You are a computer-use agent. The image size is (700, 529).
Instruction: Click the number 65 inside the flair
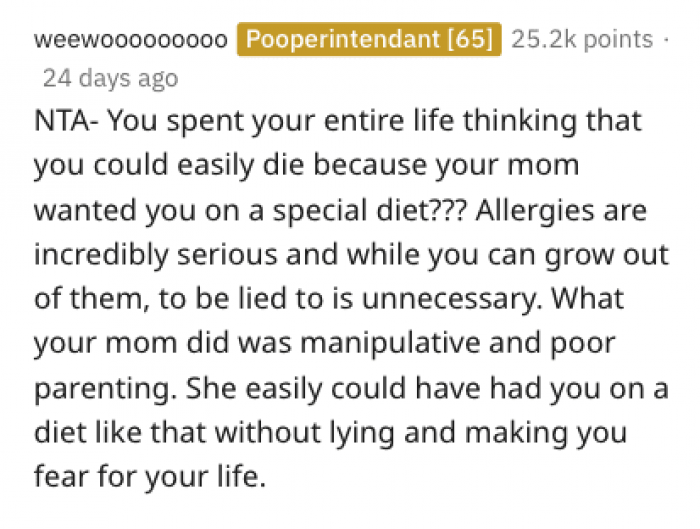(x=472, y=40)
